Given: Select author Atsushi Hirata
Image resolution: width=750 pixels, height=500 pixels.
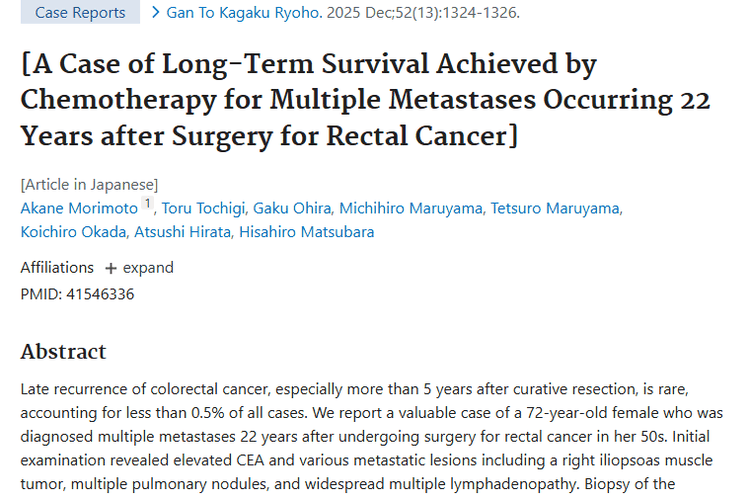Looking at the screenshot, I should pos(172,232).
